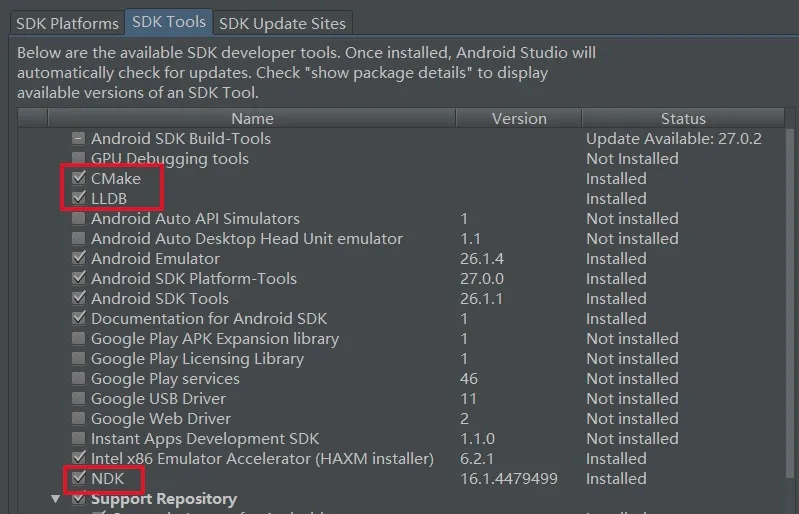Sort by the Version column header
This screenshot has height=514, width=799.
pyautogui.click(x=519, y=118)
